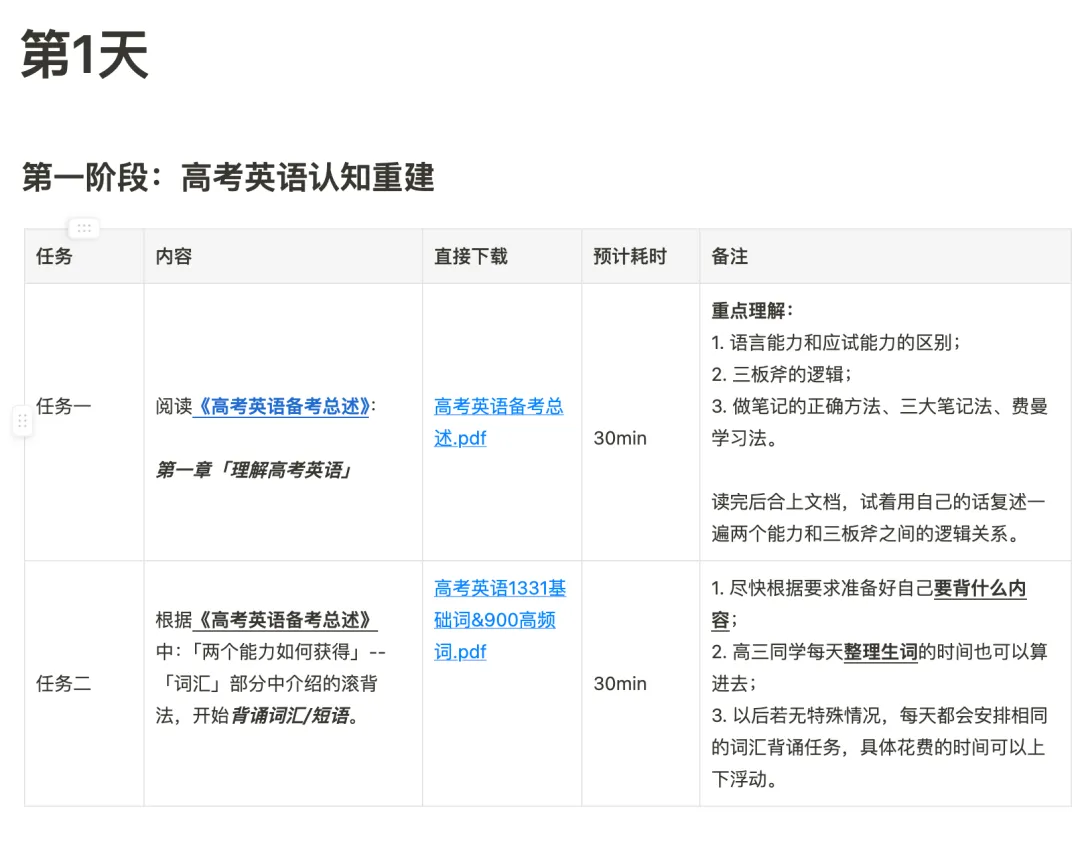The image size is (1080, 848).
Task: Click the 第1天 page title
Action: click(x=85, y=55)
